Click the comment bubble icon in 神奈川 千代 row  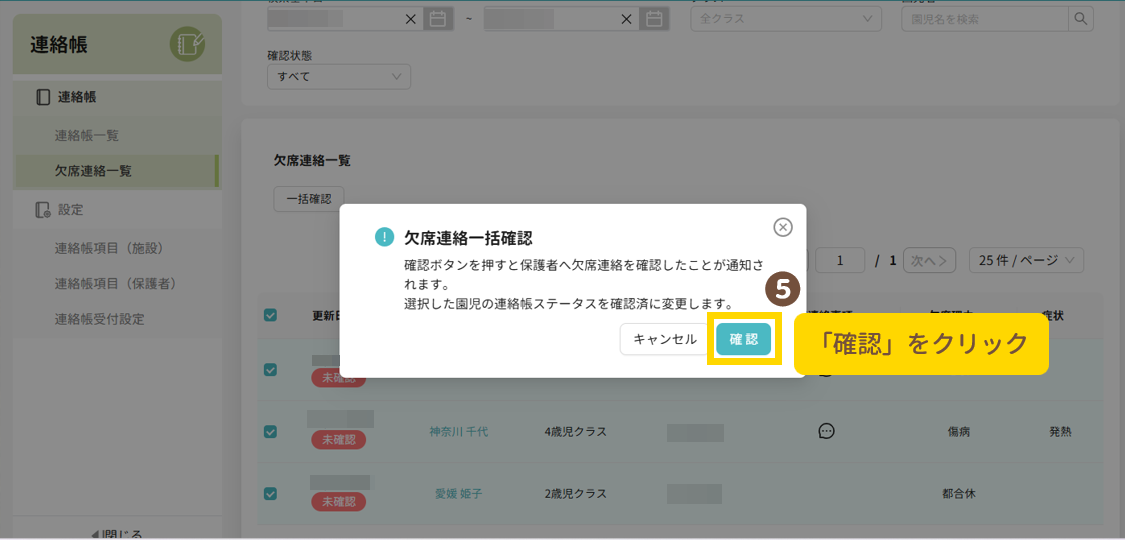826,431
